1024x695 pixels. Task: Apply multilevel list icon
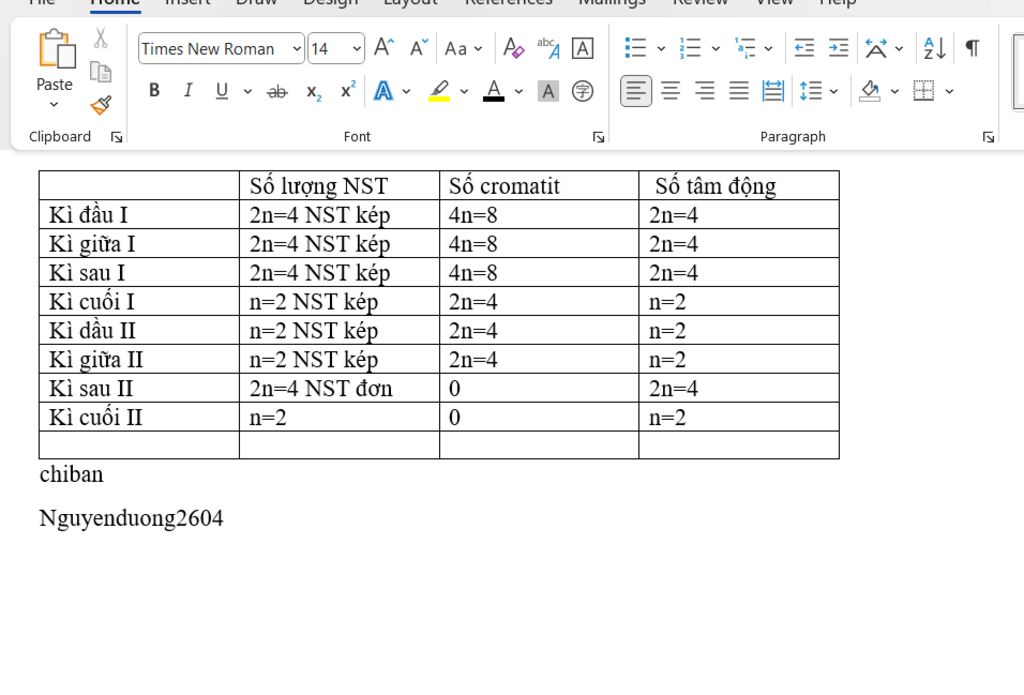744,48
